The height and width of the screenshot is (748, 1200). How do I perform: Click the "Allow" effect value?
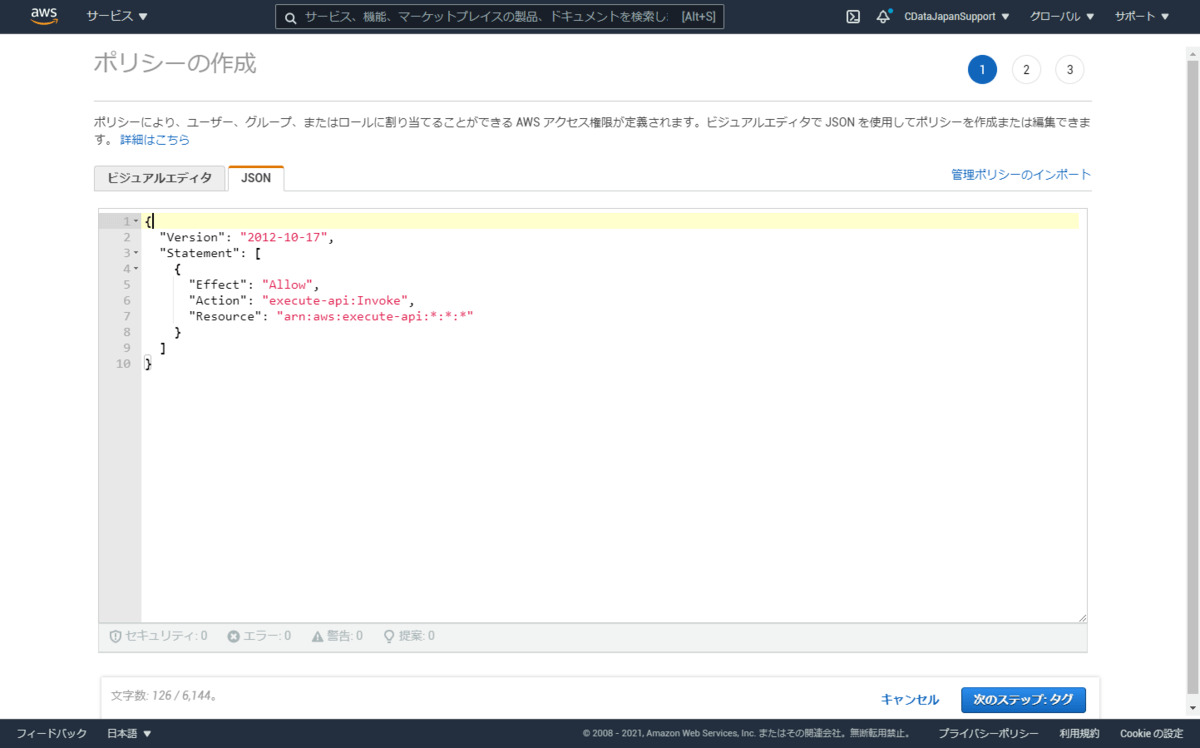click(x=288, y=285)
